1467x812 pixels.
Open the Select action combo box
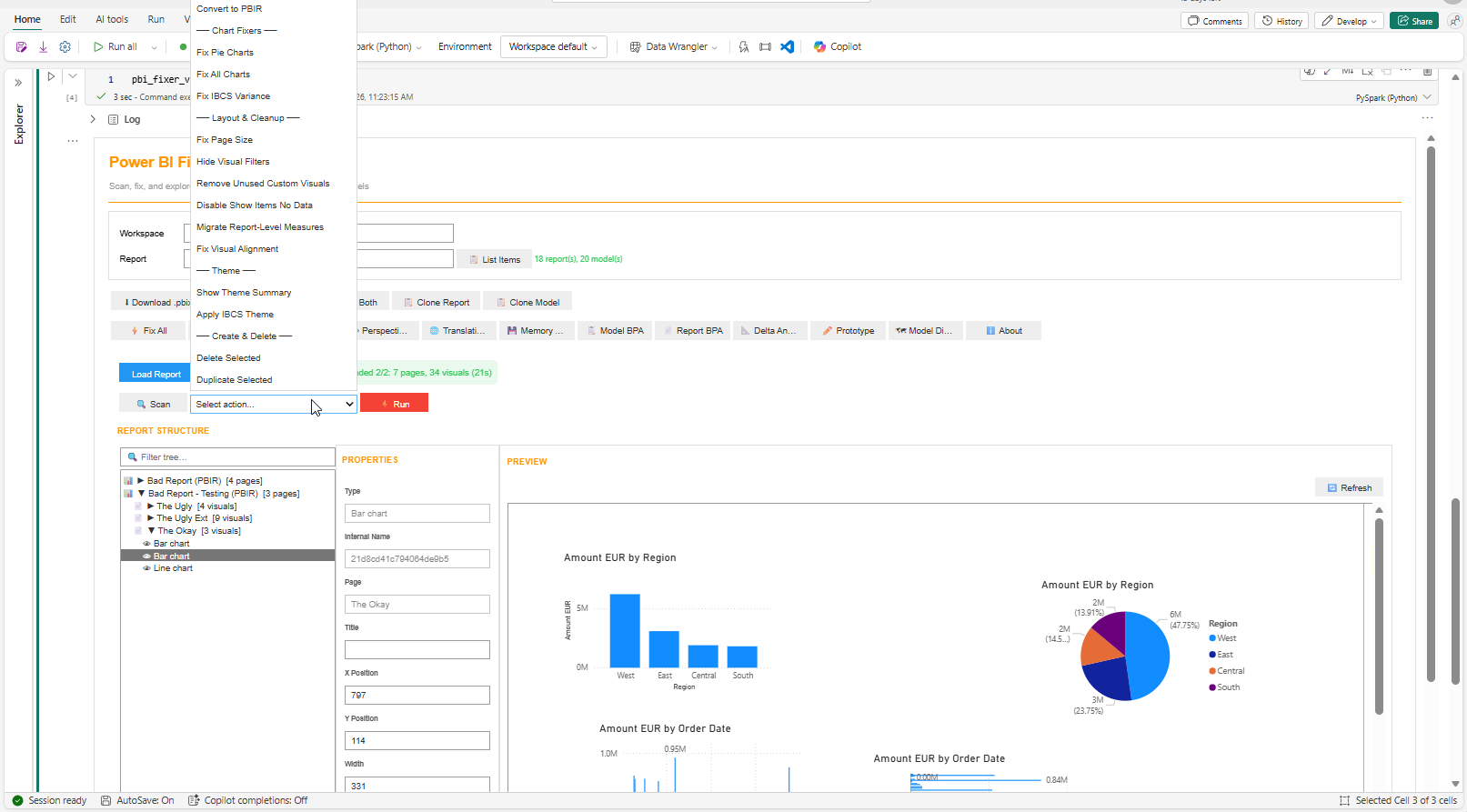click(x=274, y=404)
